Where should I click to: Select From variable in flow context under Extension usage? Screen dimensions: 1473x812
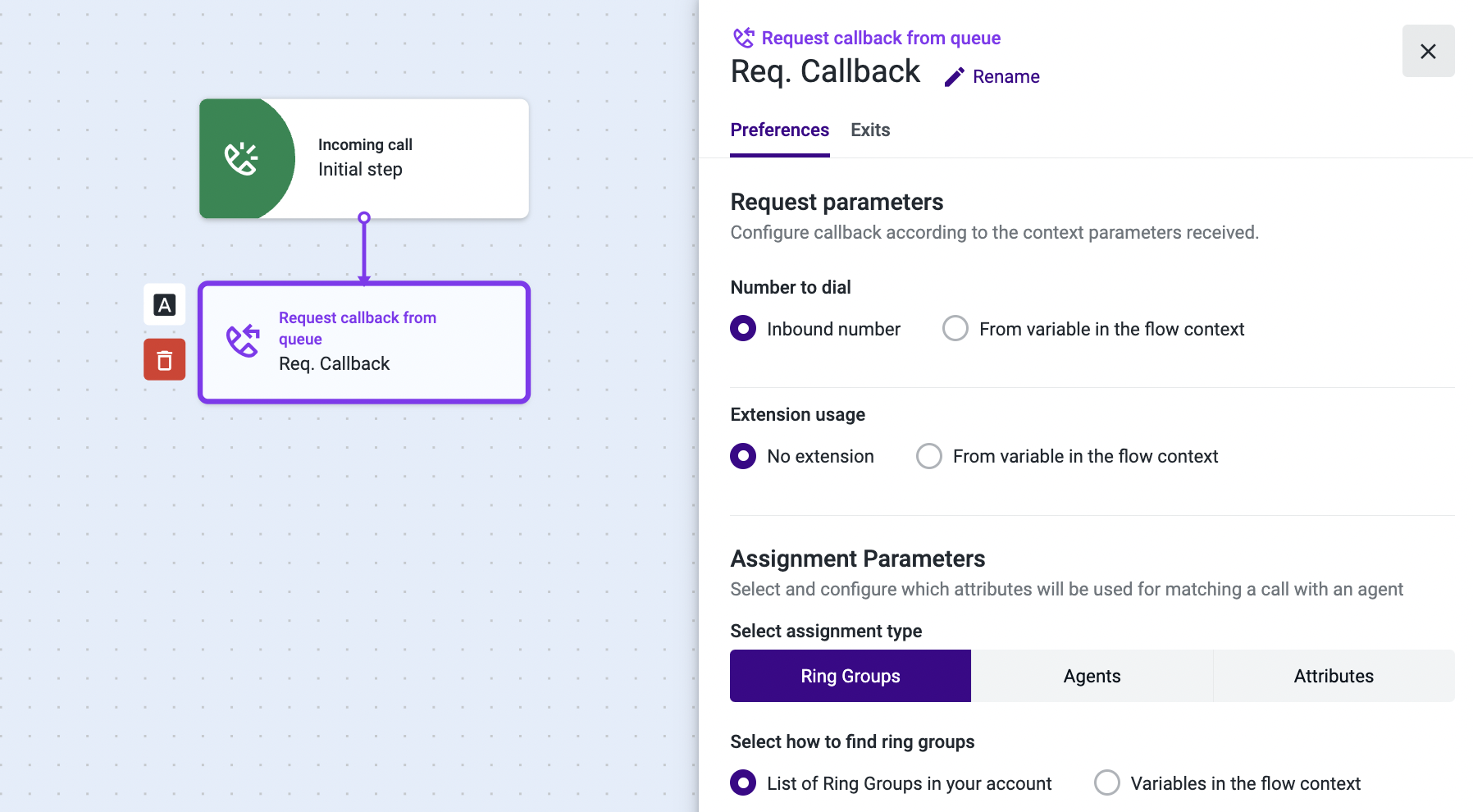928,456
